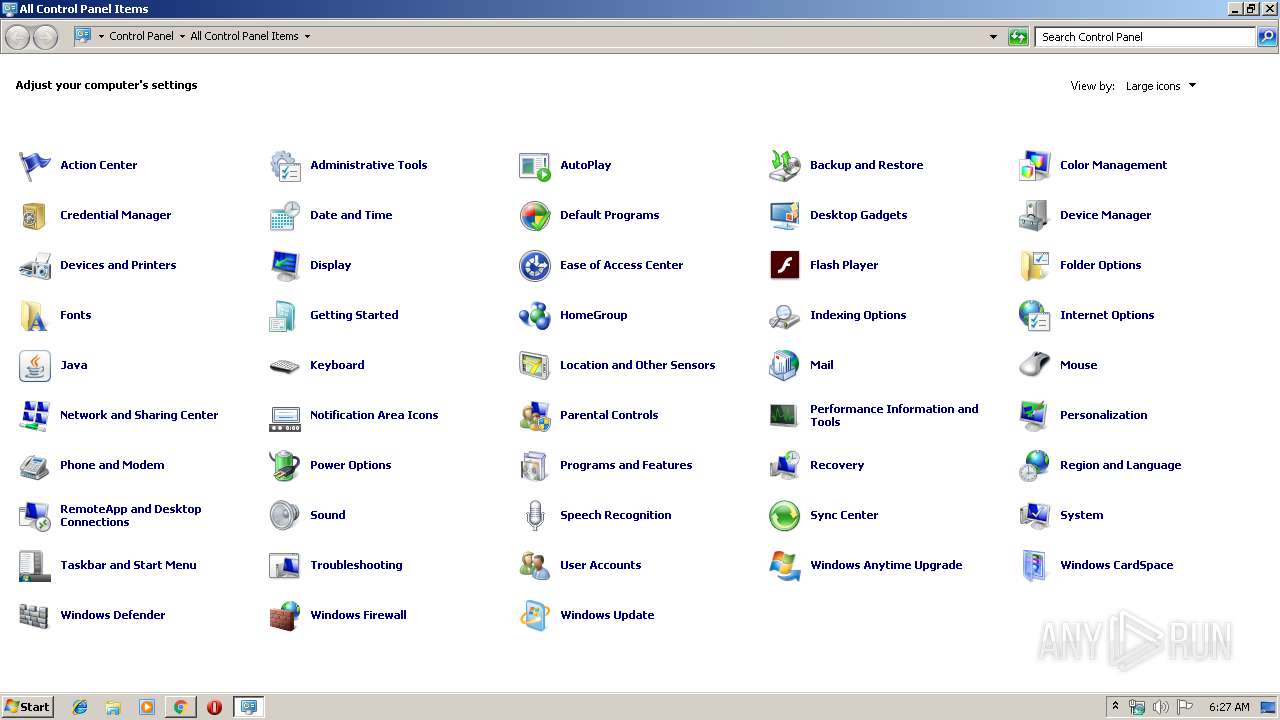This screenshot has width=1280, height=720.
Task: Open the Windows CardSpace link
Action: coord(1116,565)
